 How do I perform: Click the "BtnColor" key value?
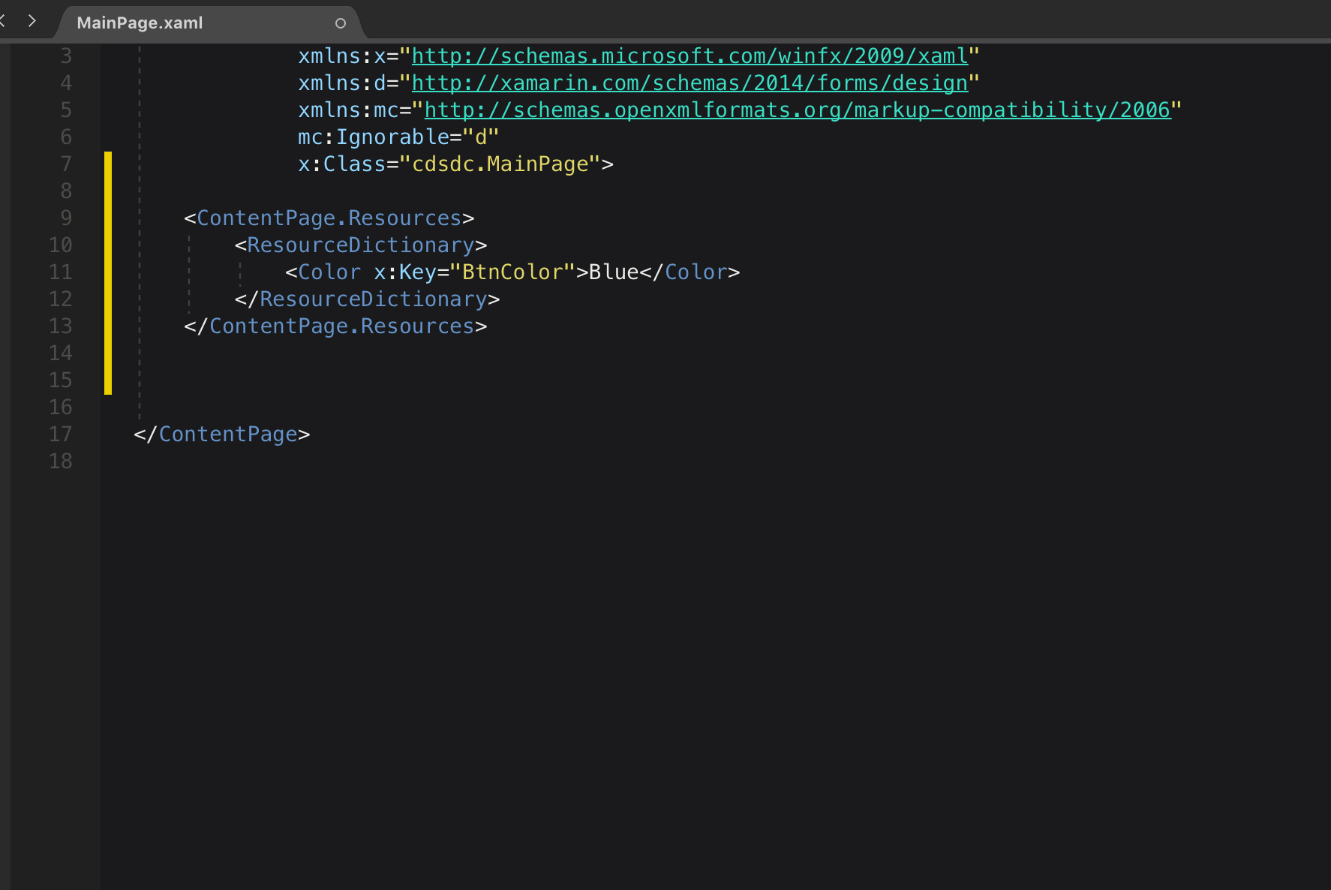coord(512,272)
